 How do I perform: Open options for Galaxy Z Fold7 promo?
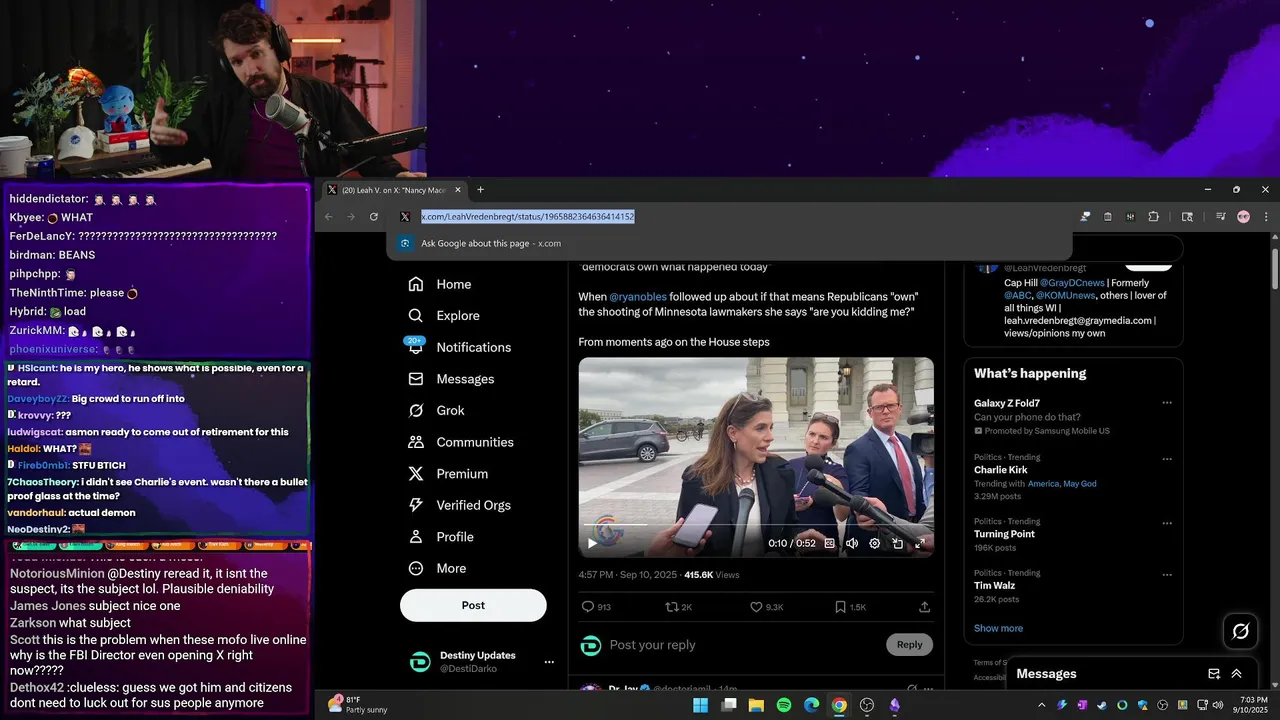(1166, 403)
